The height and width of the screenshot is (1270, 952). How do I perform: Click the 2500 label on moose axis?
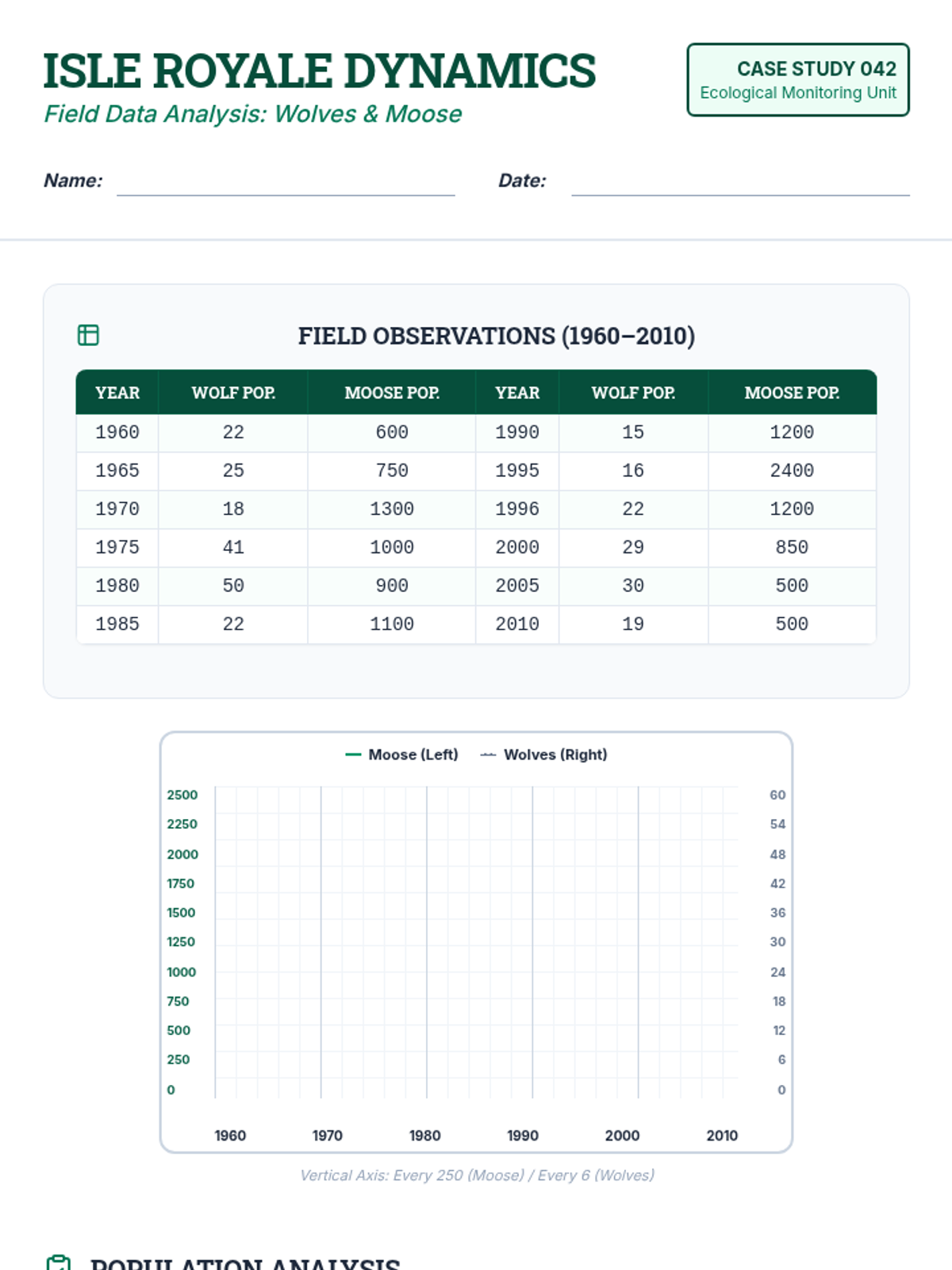pyautogui.click(x=182, y=795)
